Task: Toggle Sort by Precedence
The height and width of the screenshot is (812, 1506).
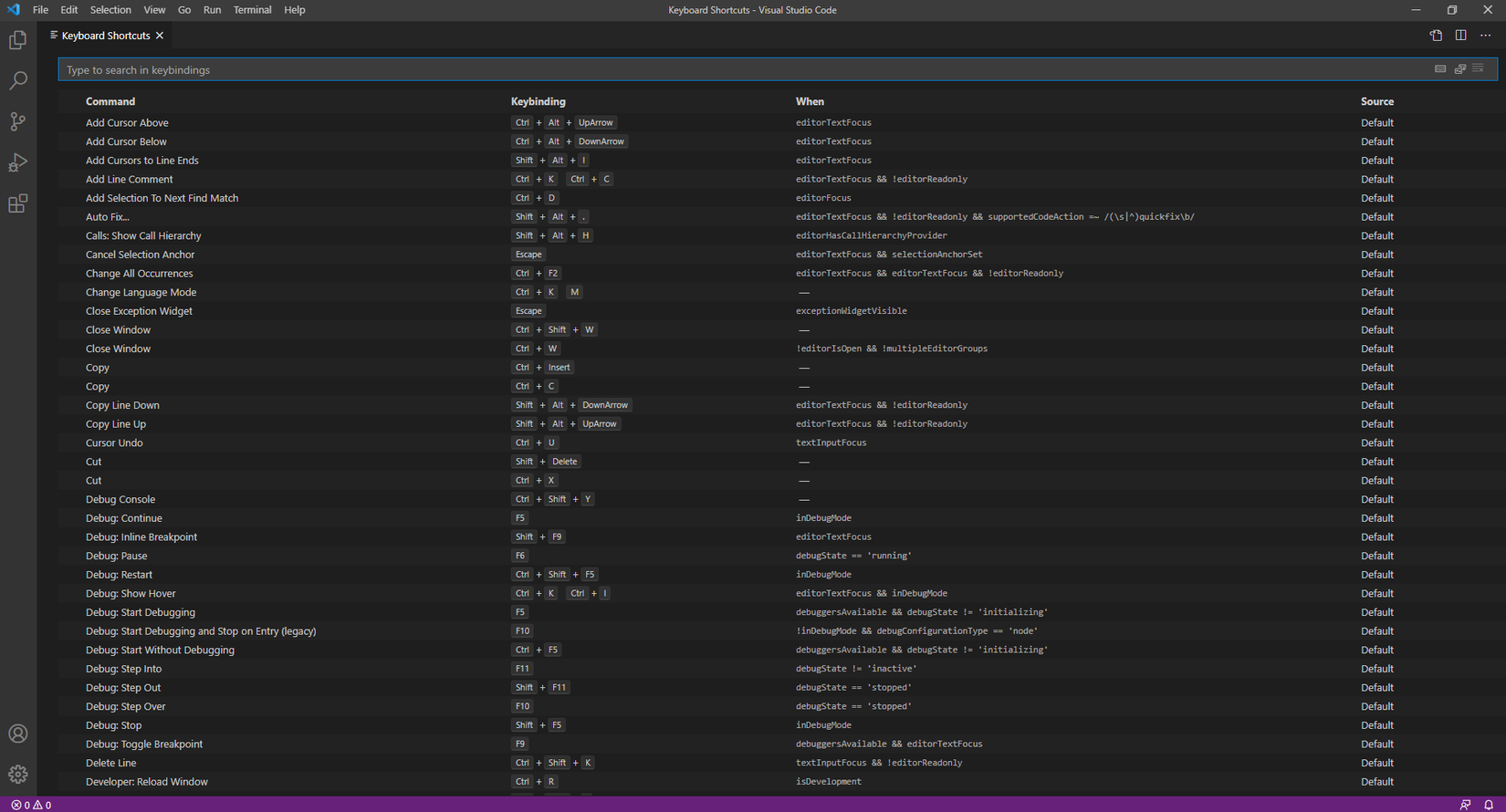Action: tap(1460, 69)
